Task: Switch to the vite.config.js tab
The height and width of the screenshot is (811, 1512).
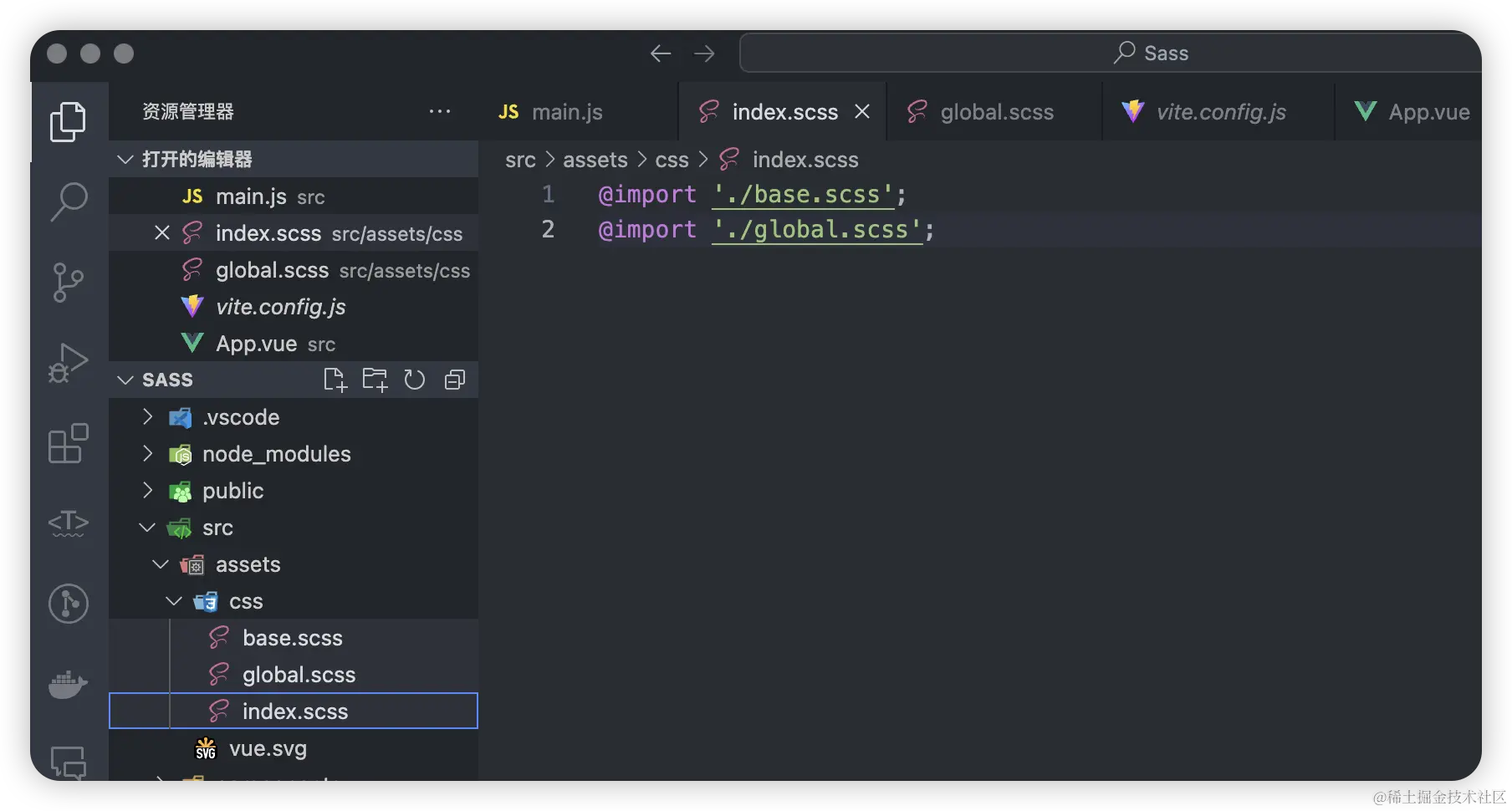Action: tap(1220, 112)
